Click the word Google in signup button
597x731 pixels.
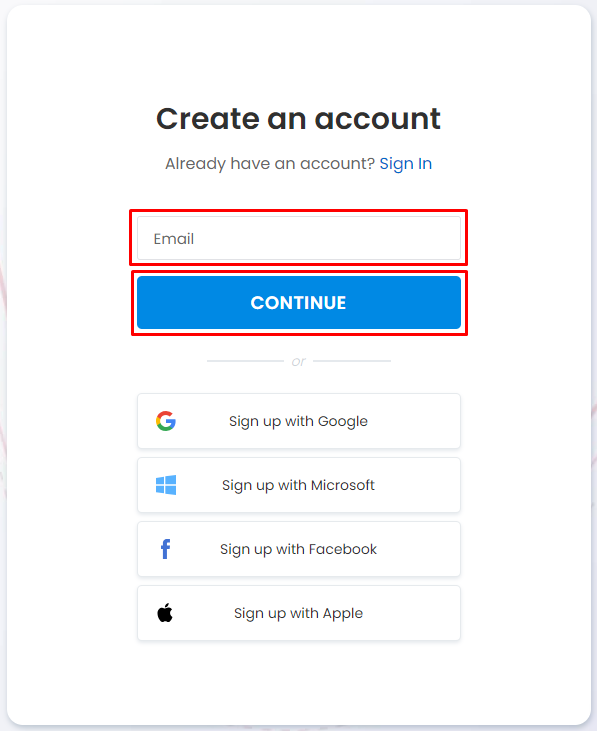343,421
